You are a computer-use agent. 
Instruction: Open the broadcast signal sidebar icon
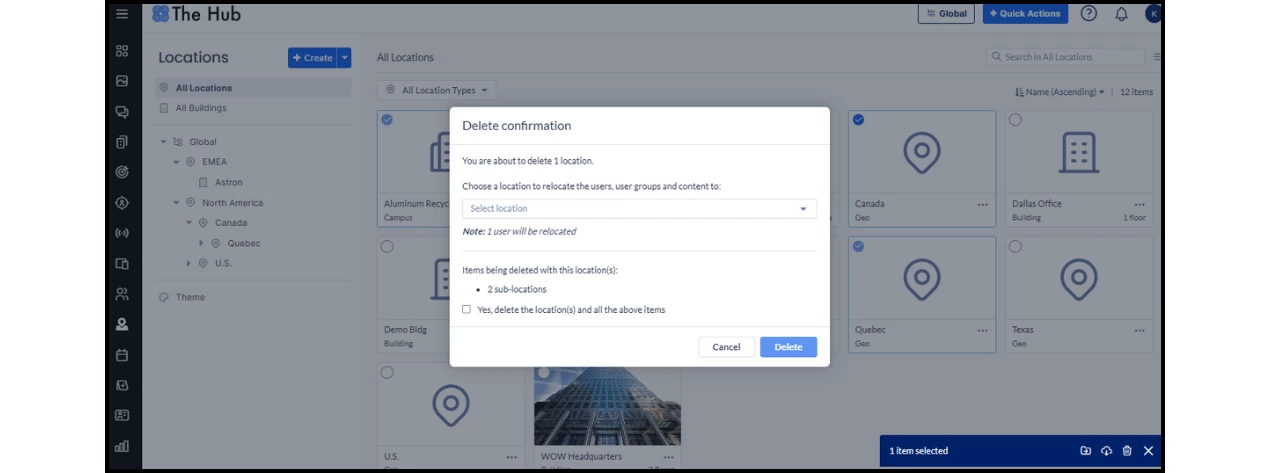coord(122,233)
